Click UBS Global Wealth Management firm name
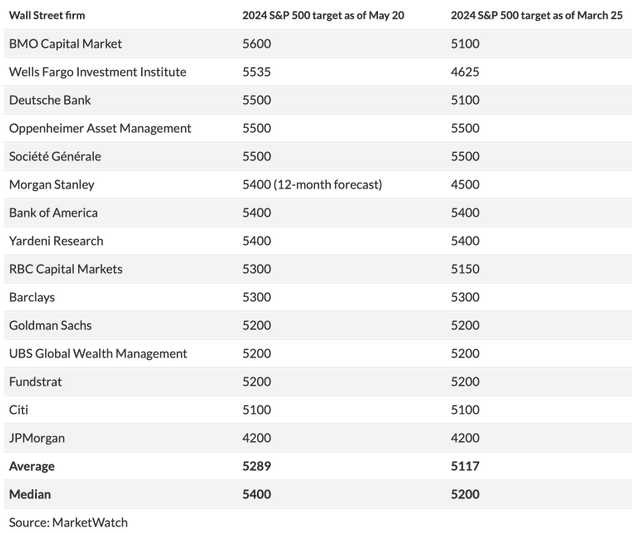 [x=98, y=353]
